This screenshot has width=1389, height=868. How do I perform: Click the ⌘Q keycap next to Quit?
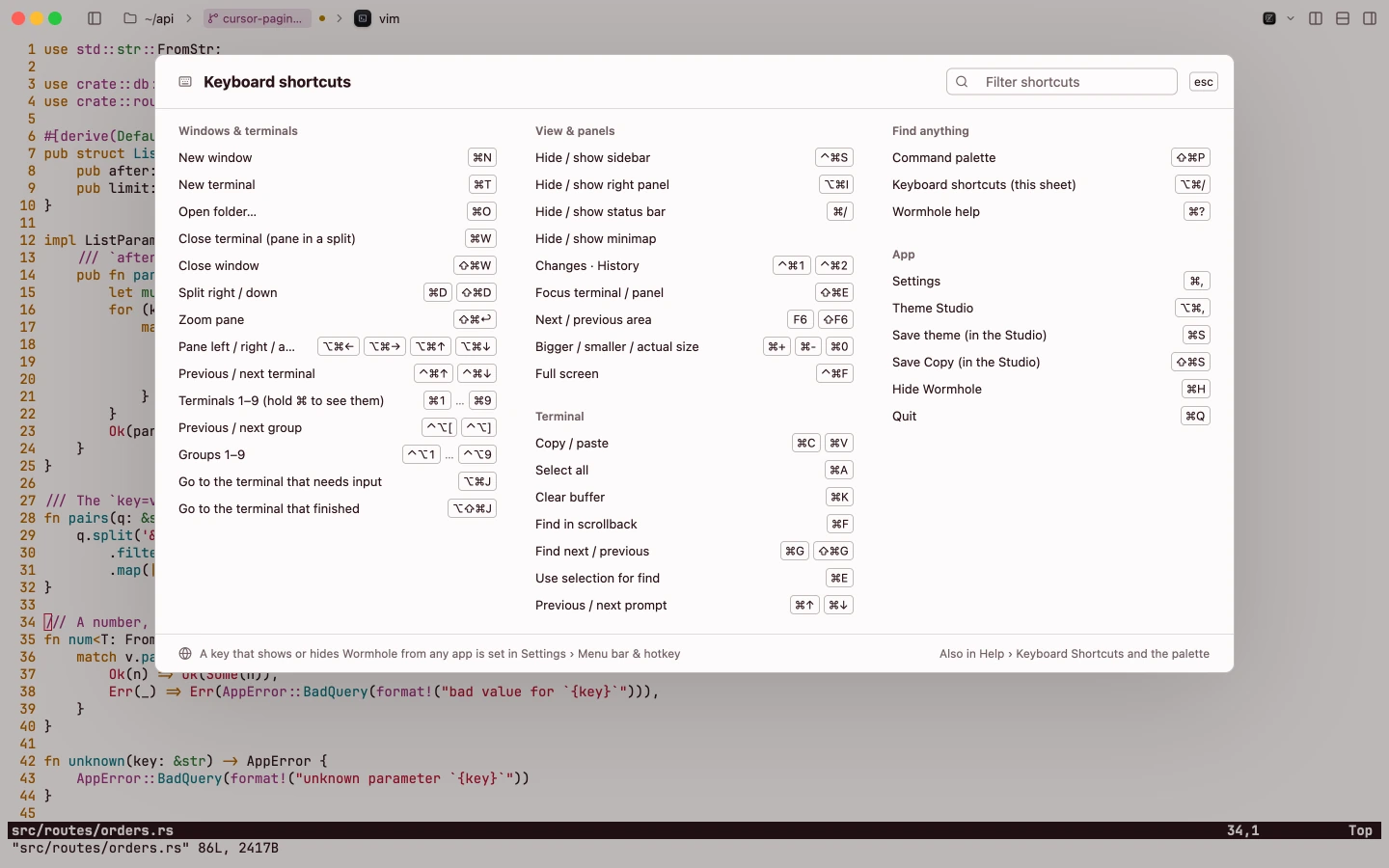coord(1196,416)
